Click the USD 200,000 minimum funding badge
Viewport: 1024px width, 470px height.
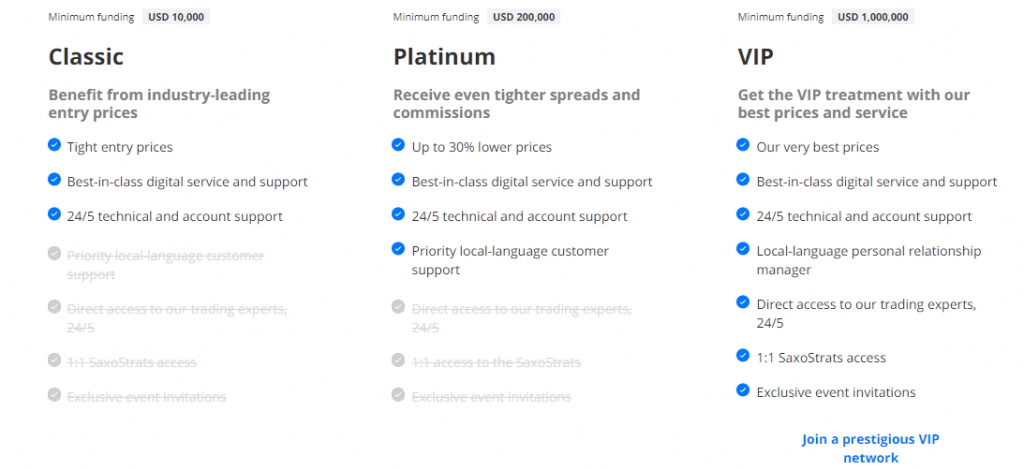pyautogui.click(x=524, y=17)
